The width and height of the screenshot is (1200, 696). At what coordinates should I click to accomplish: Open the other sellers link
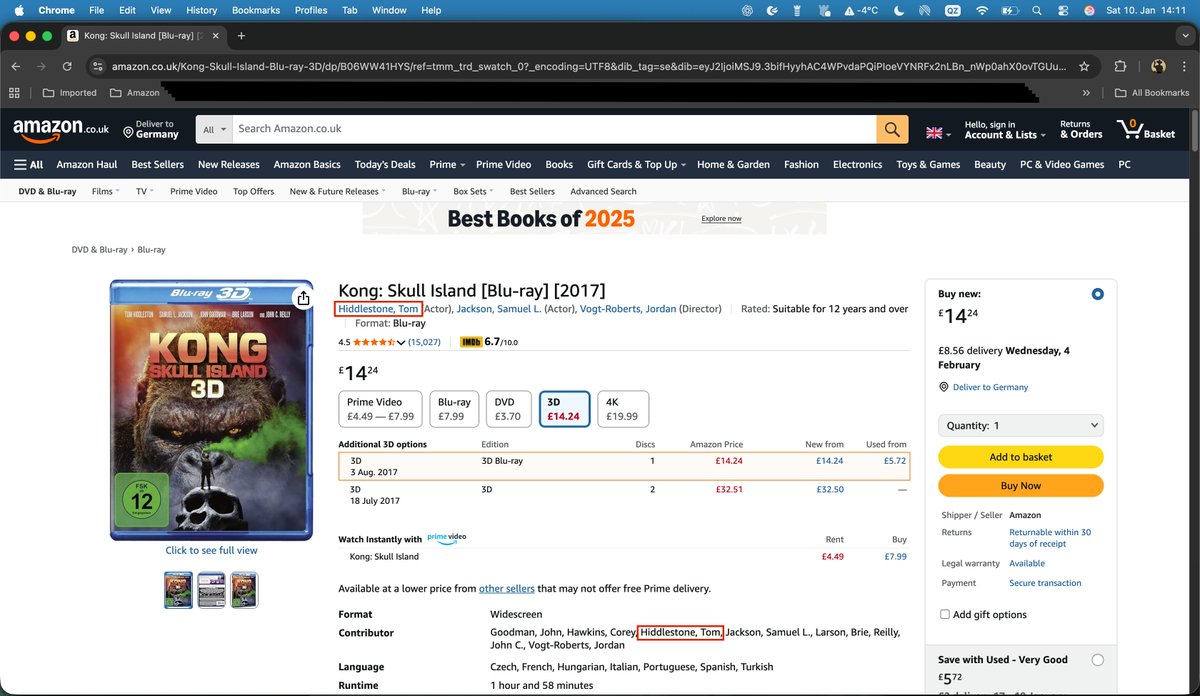tap(506, 589)
